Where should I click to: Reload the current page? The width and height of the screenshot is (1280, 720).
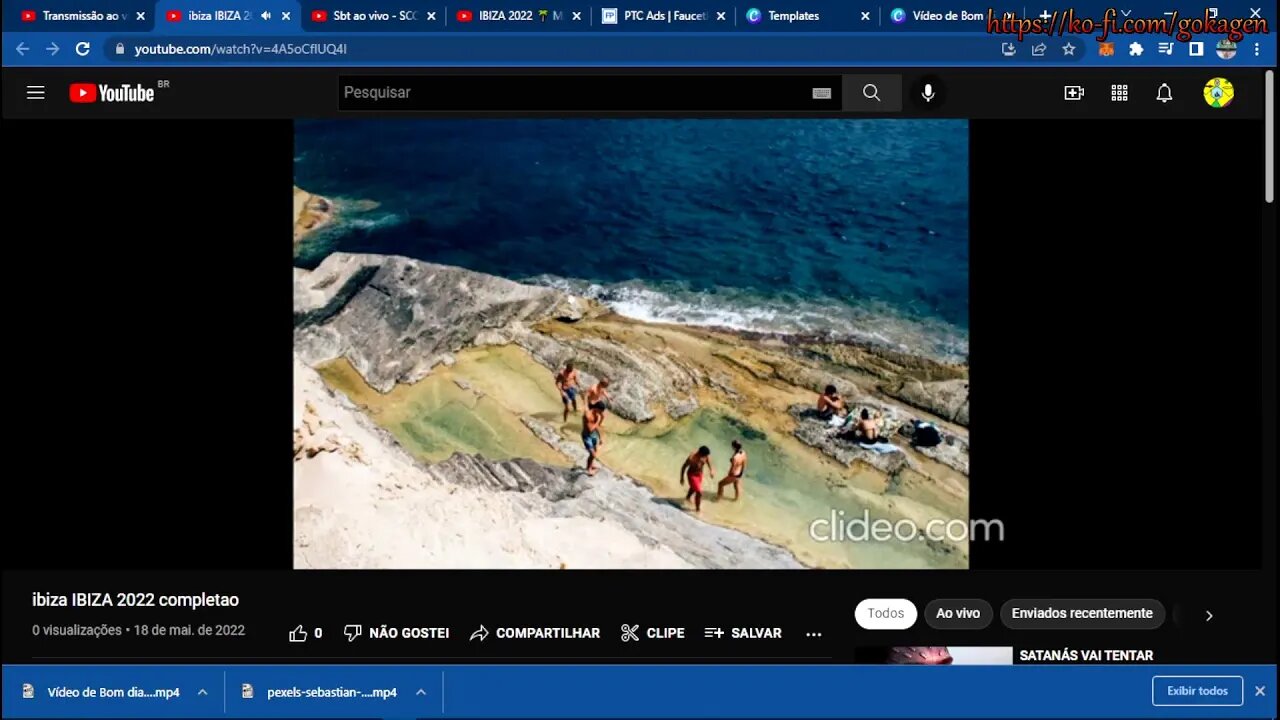point(83,49)
